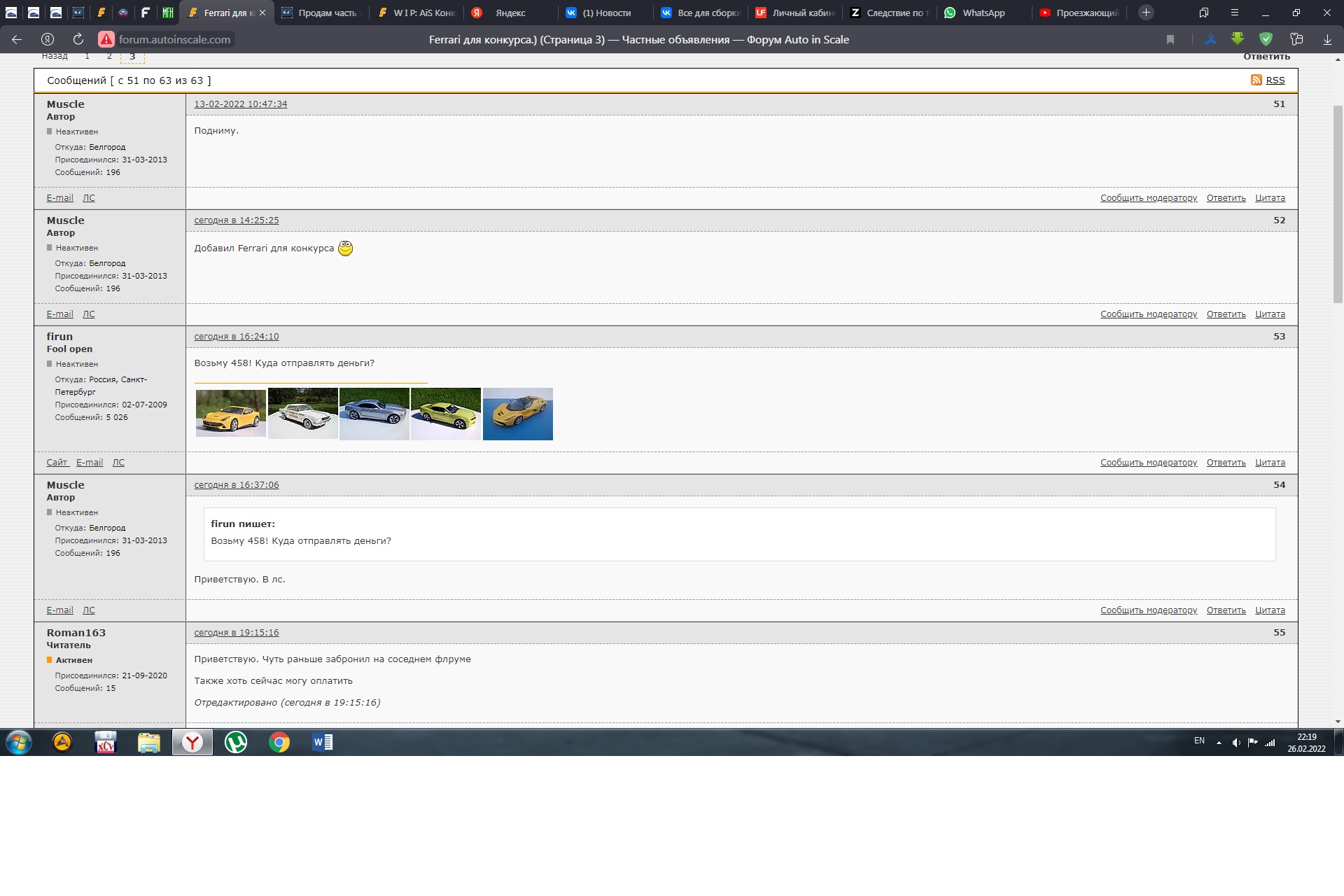
Task: Click the green shield protection icon
Action: pyautogui.click(x=1266, y=39)
